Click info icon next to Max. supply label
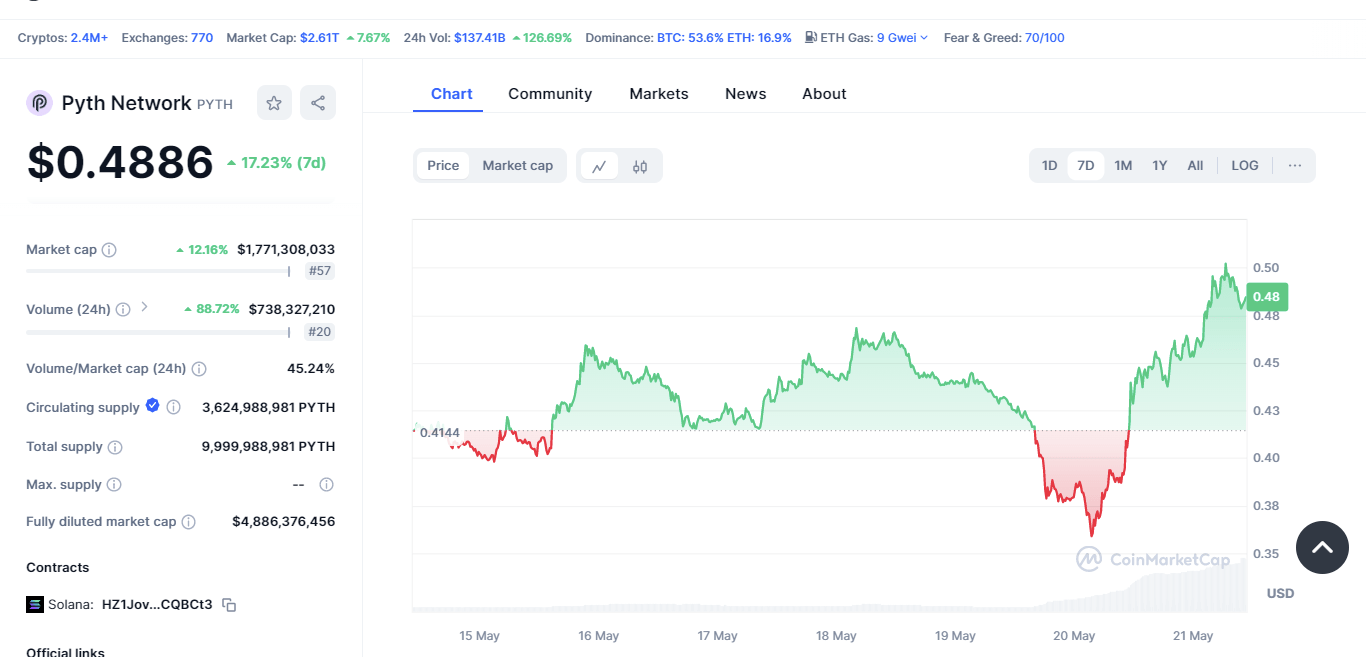 coord(114,485)
